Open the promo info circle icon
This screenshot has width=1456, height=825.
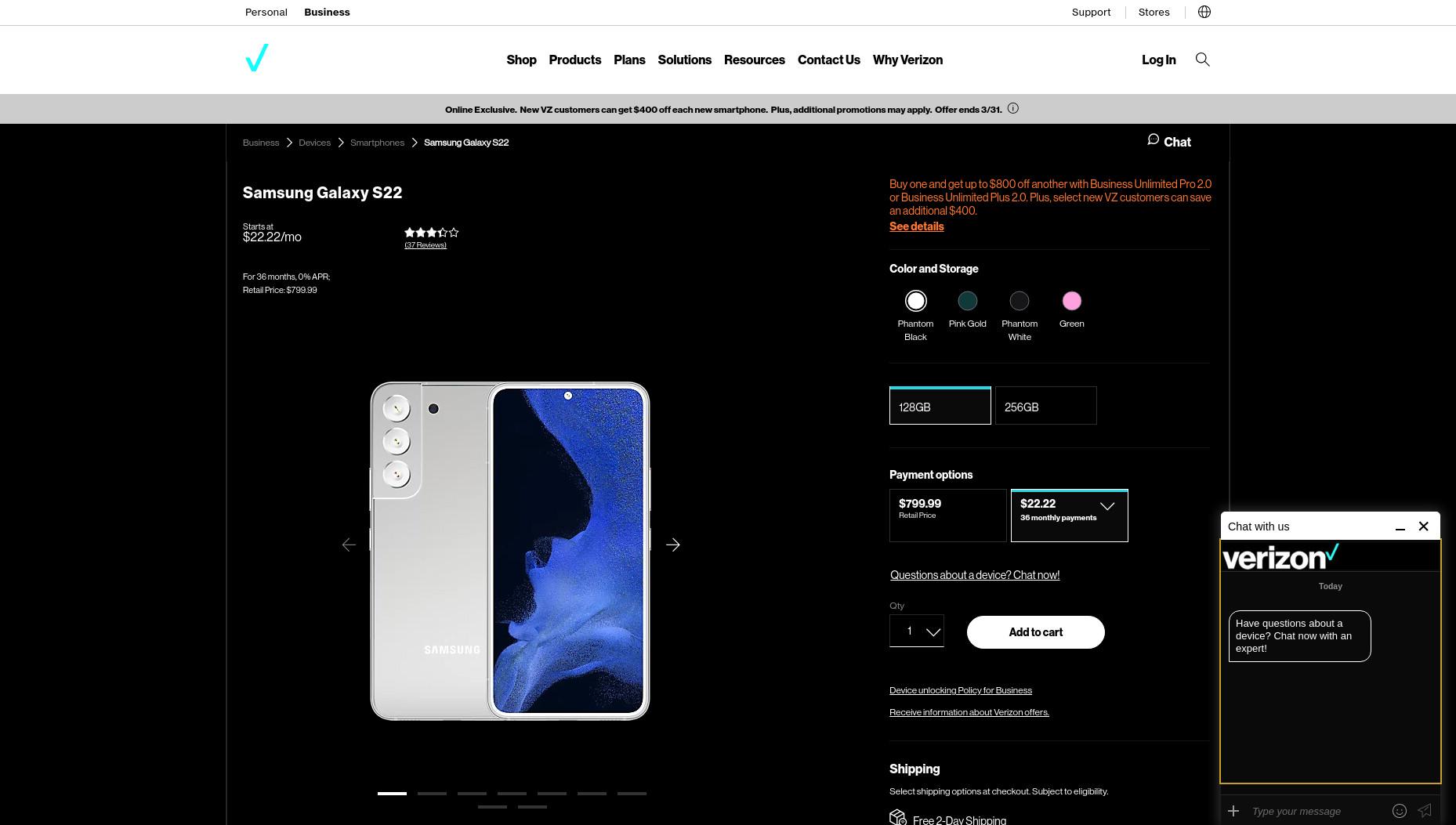(1013, 109)
